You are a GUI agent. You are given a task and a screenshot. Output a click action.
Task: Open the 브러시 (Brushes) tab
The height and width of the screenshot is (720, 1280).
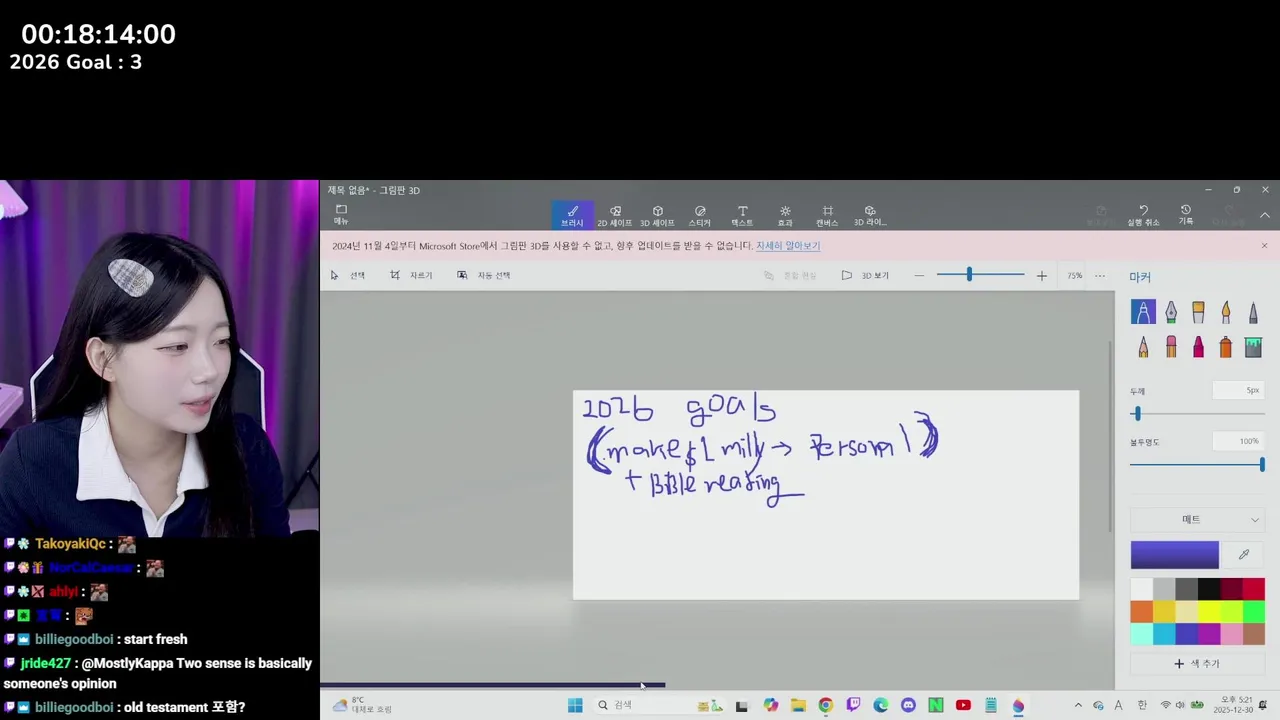tap(572, 215)
